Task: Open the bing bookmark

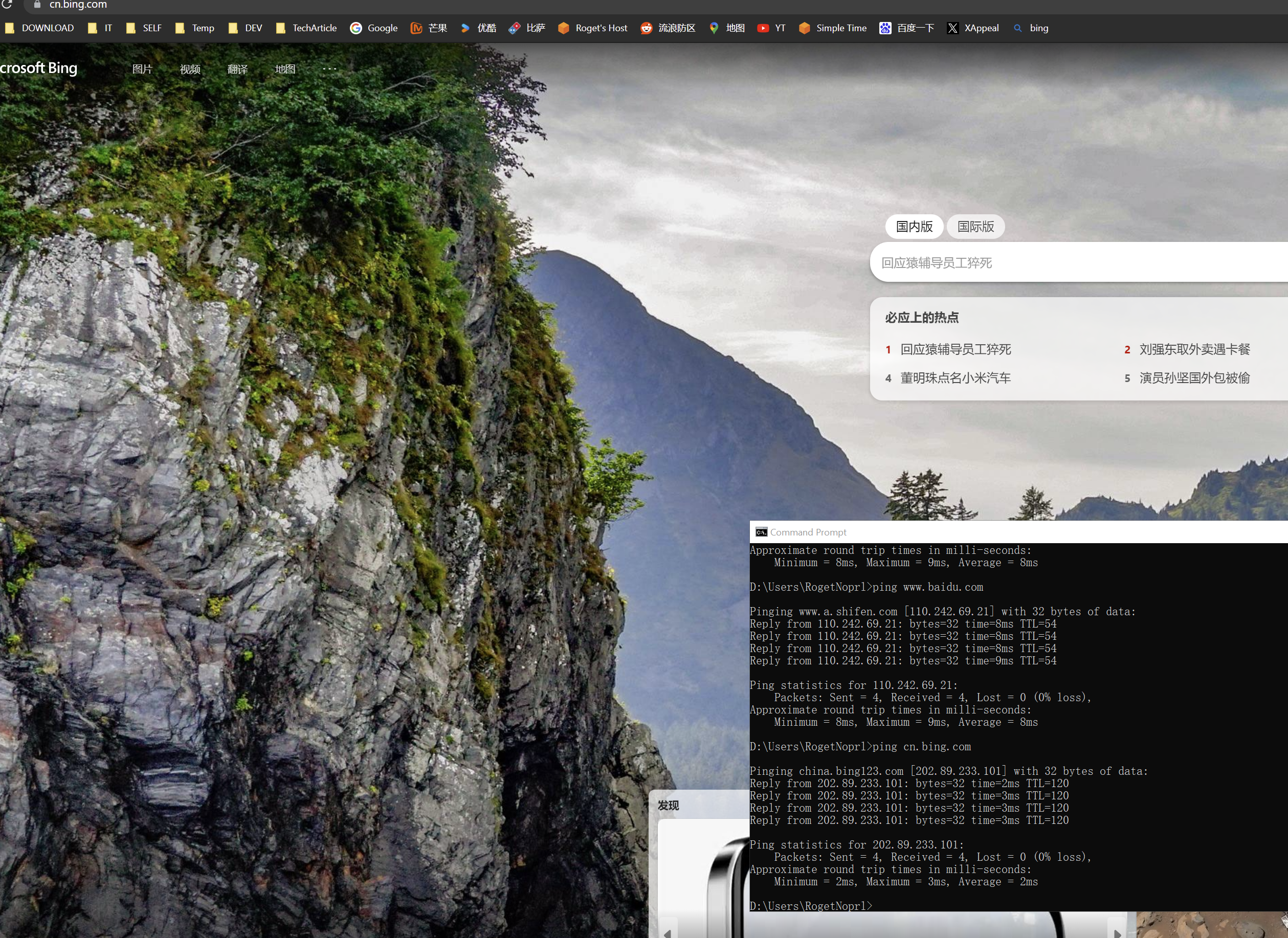Action: (x=1031, y=28)
